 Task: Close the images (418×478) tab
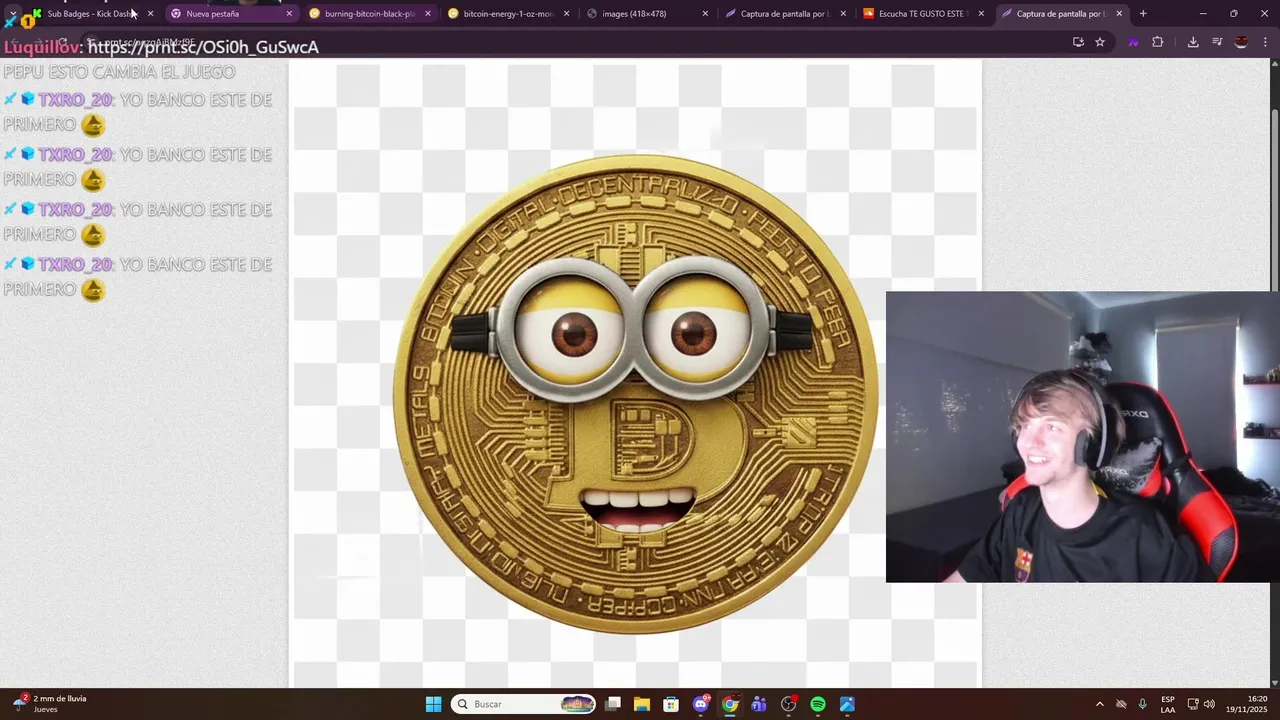click(705, 14)
